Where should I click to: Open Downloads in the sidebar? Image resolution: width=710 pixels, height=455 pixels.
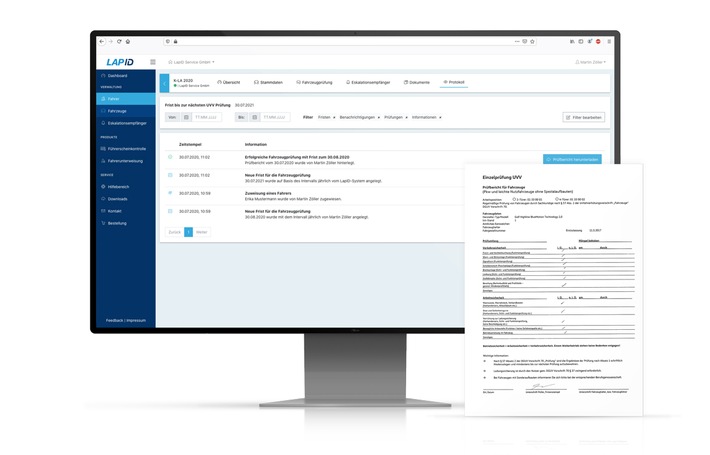tap(119, 198)
